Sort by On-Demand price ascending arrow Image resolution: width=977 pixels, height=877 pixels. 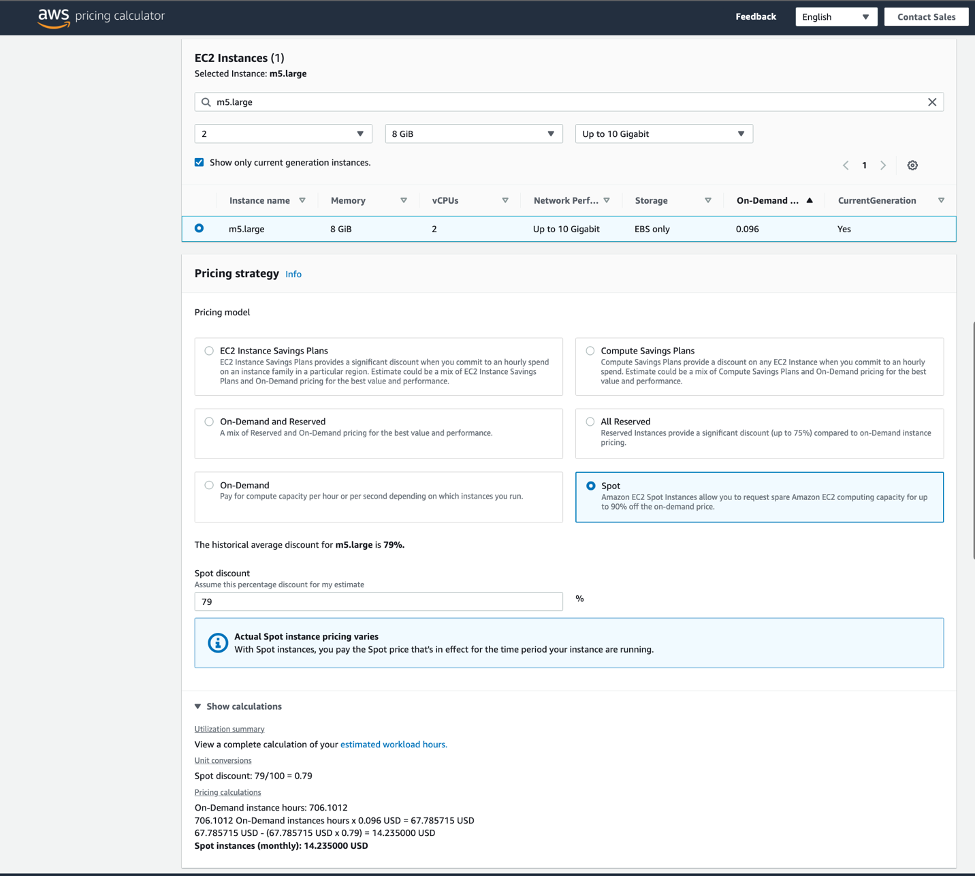tap(809, 201)
